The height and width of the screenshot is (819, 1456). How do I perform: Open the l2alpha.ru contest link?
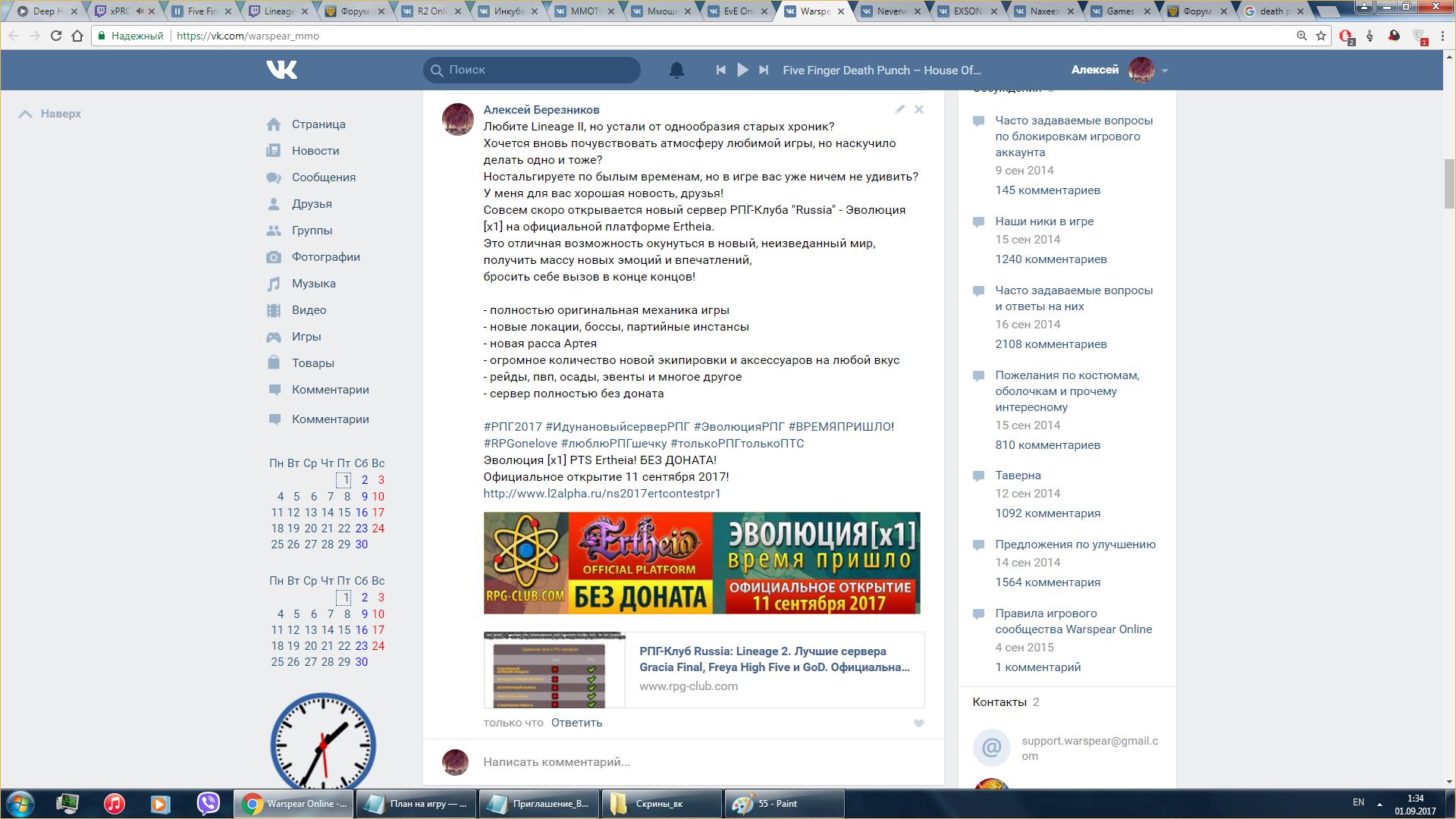pyautogui.click(x=602, y=494)
